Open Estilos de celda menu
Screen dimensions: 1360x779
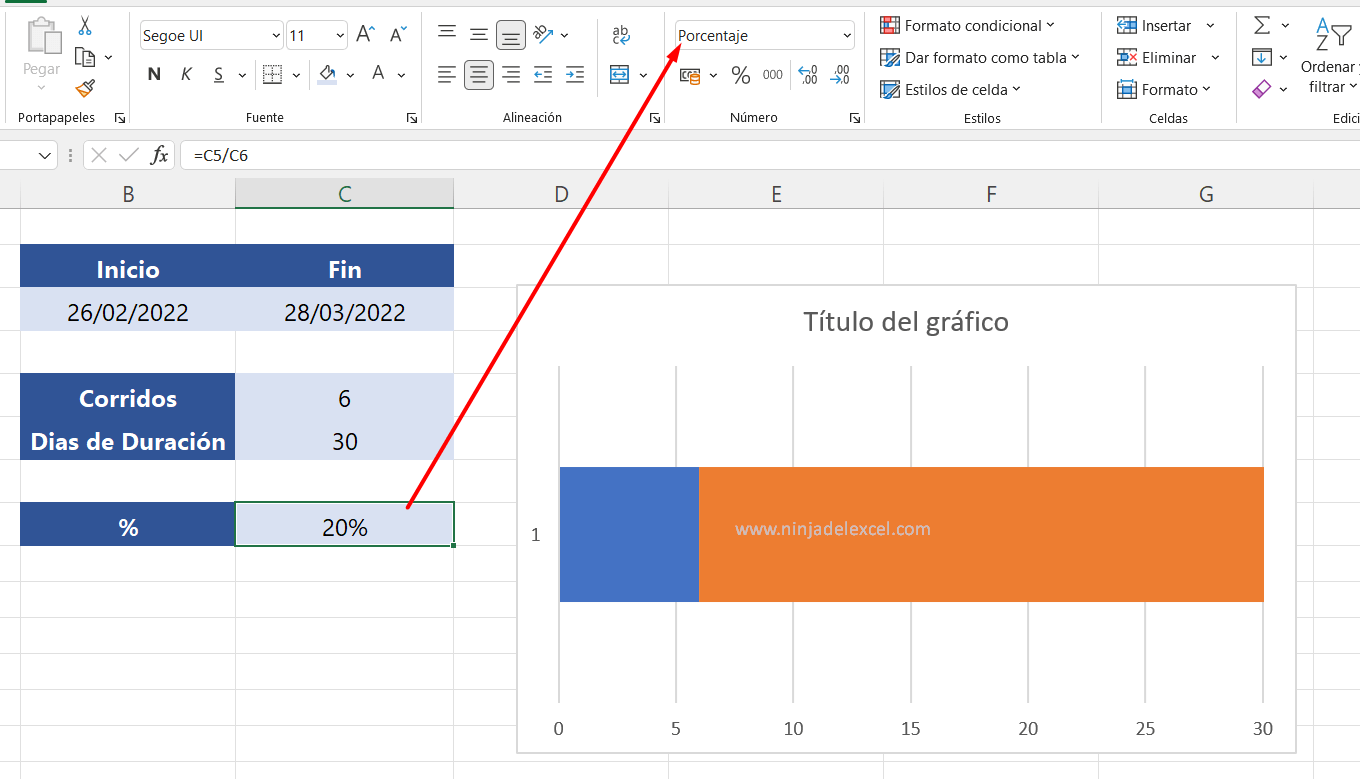click(x=951, y=90)
